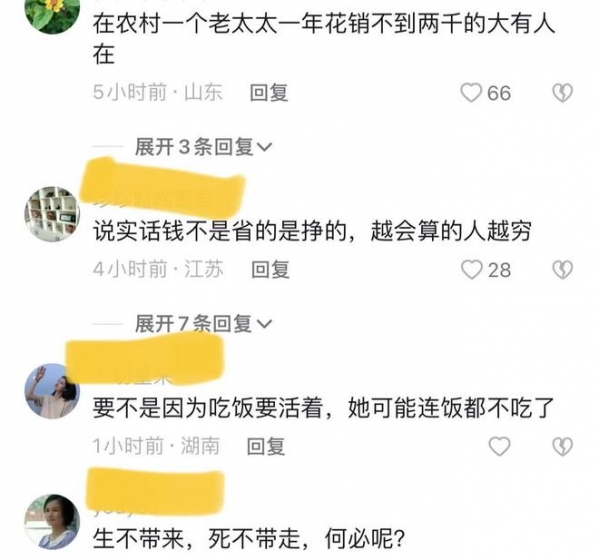The width and height of the screenshot is (600, 560).
Task: Reply (回复) to the Hunan comment
Action: [x=266, y=446]
